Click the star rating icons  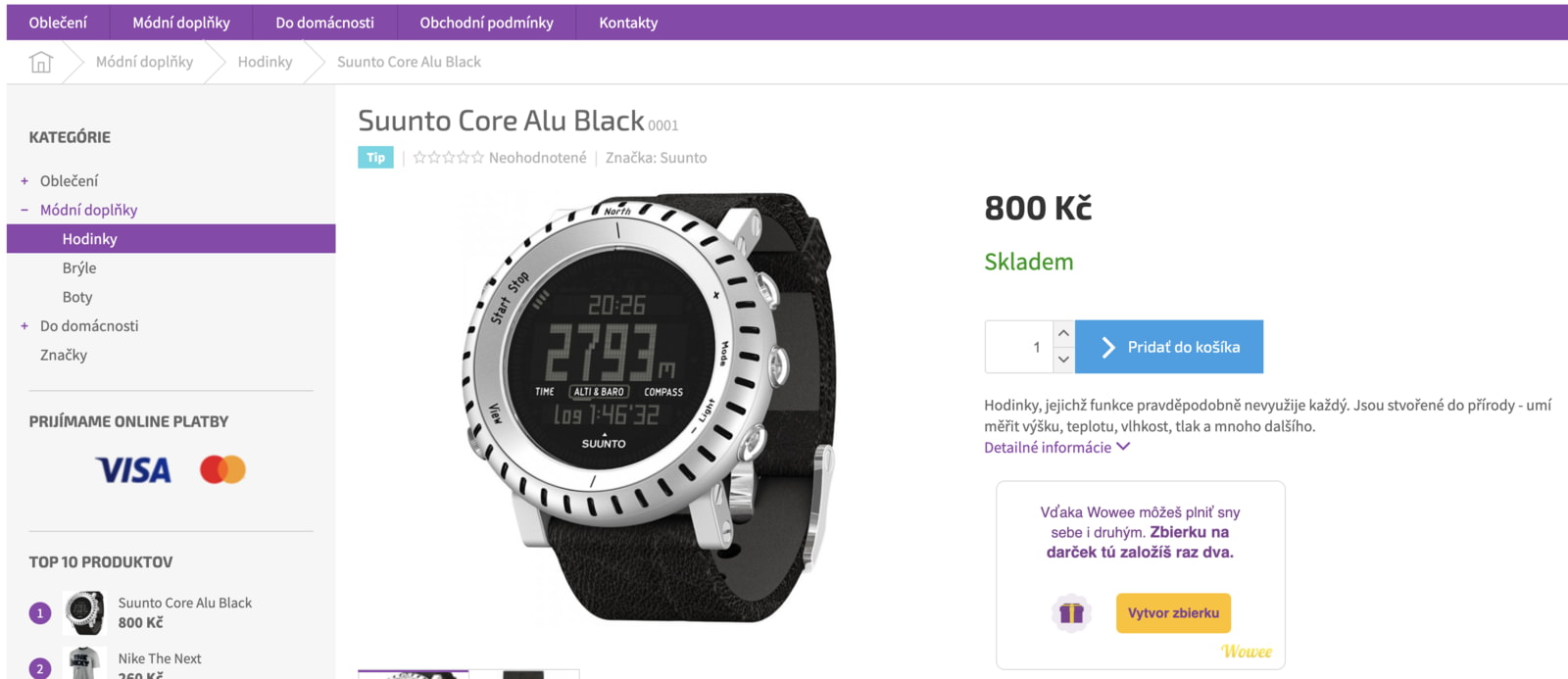pyautogui.click(x=448, y=157)
